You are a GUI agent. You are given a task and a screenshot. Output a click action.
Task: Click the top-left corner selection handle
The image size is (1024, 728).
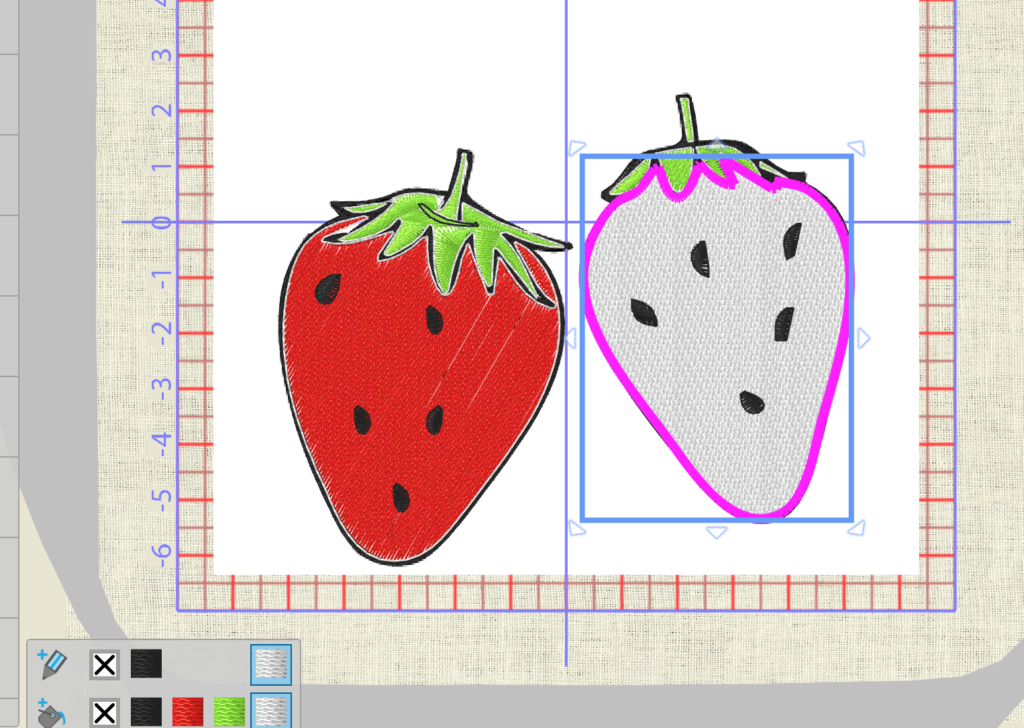[x=575, y=149]
